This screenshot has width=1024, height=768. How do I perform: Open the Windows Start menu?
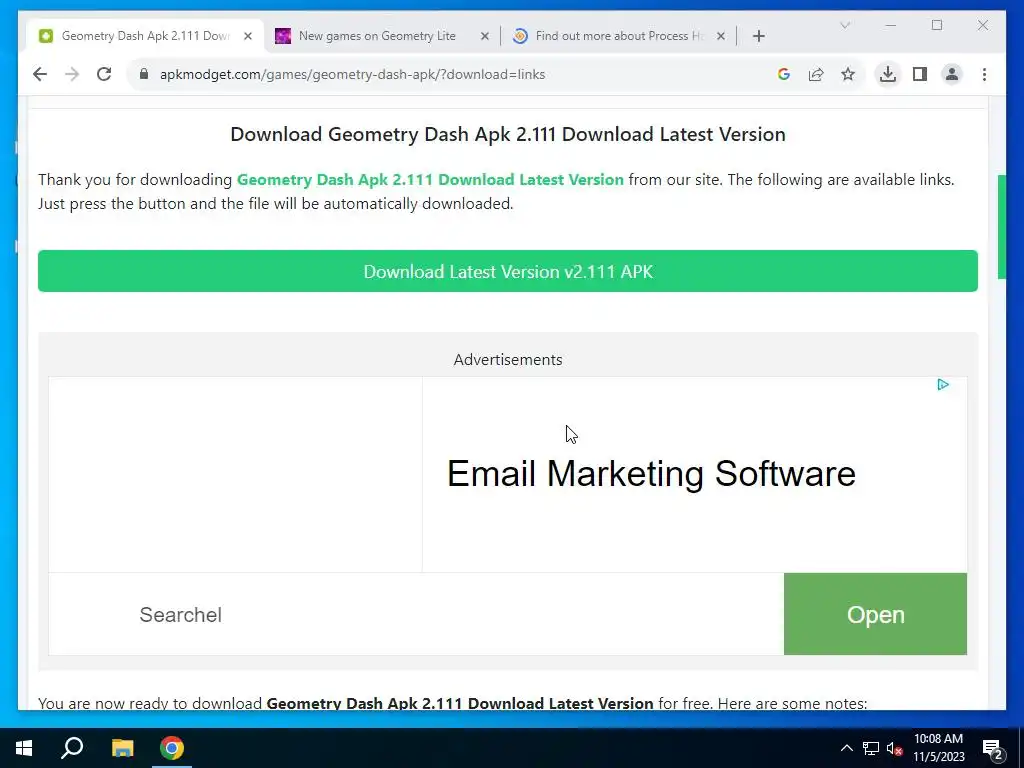24,748
